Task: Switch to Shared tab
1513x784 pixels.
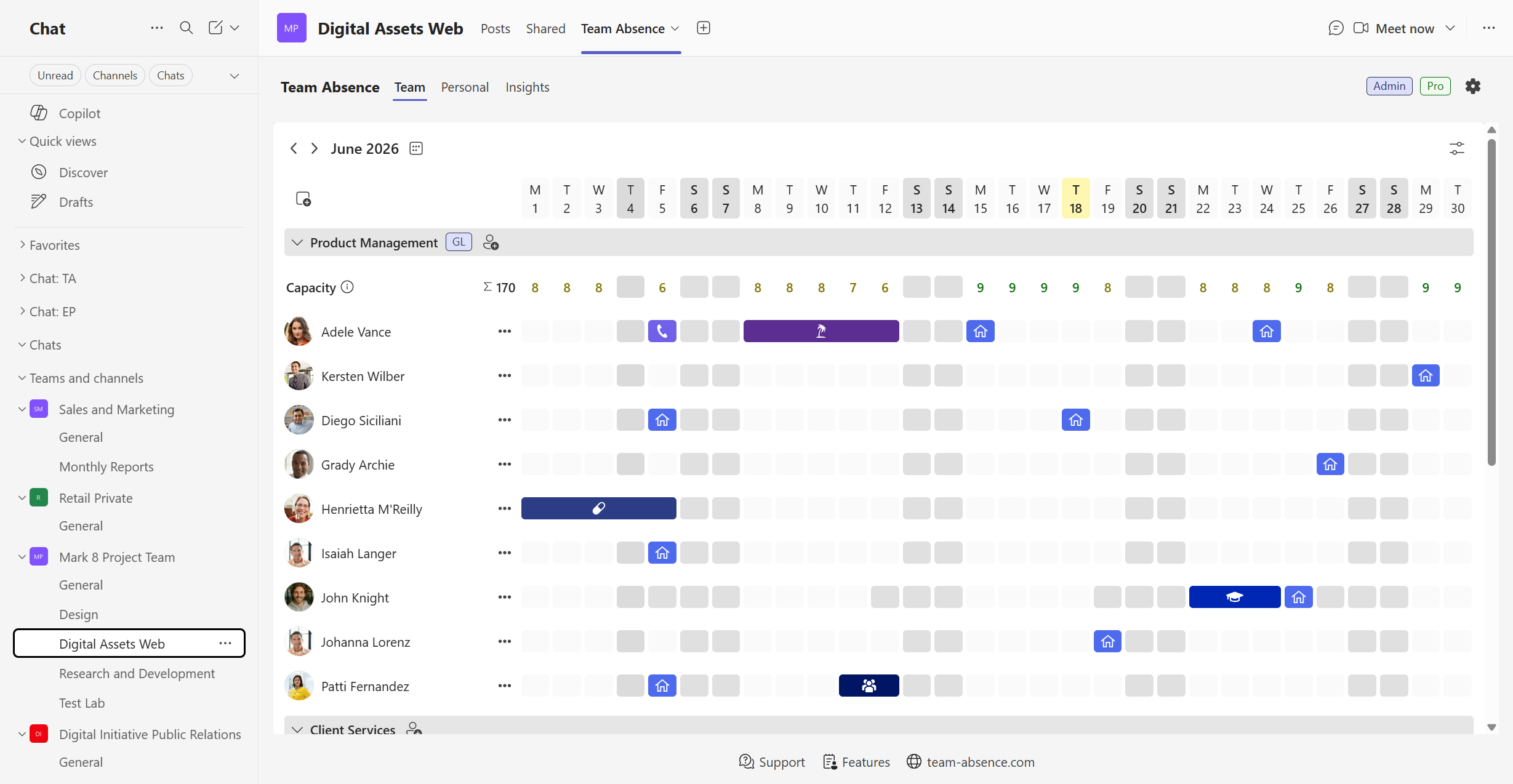Action: 545,28
